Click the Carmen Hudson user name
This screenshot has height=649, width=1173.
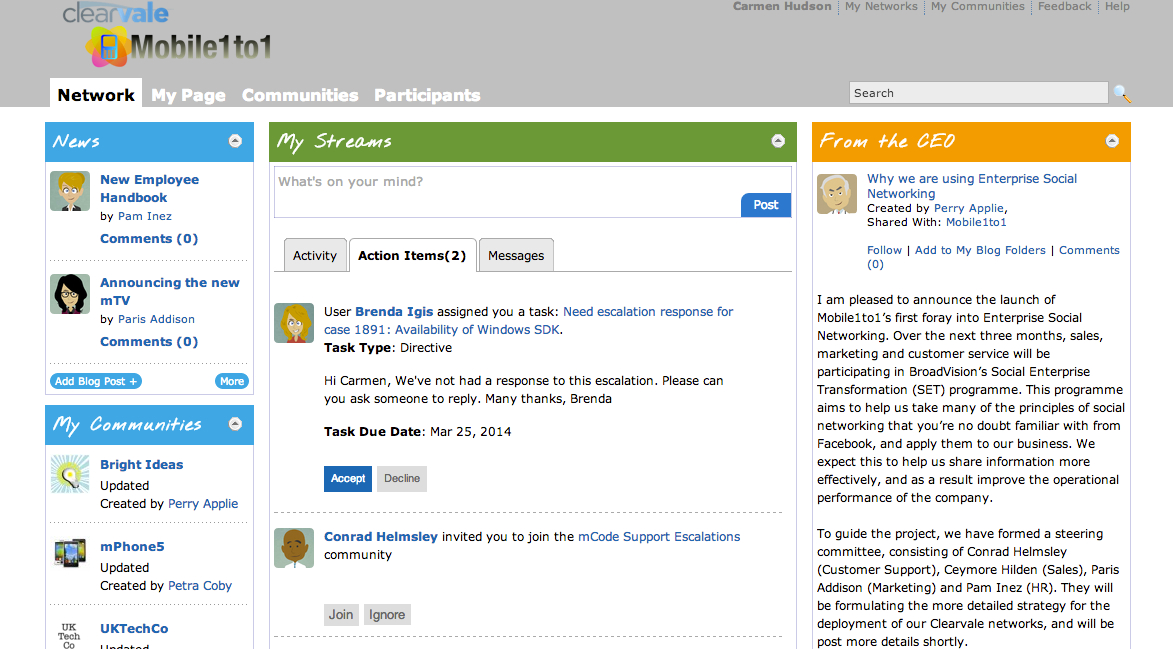click(x=782, y=6)
